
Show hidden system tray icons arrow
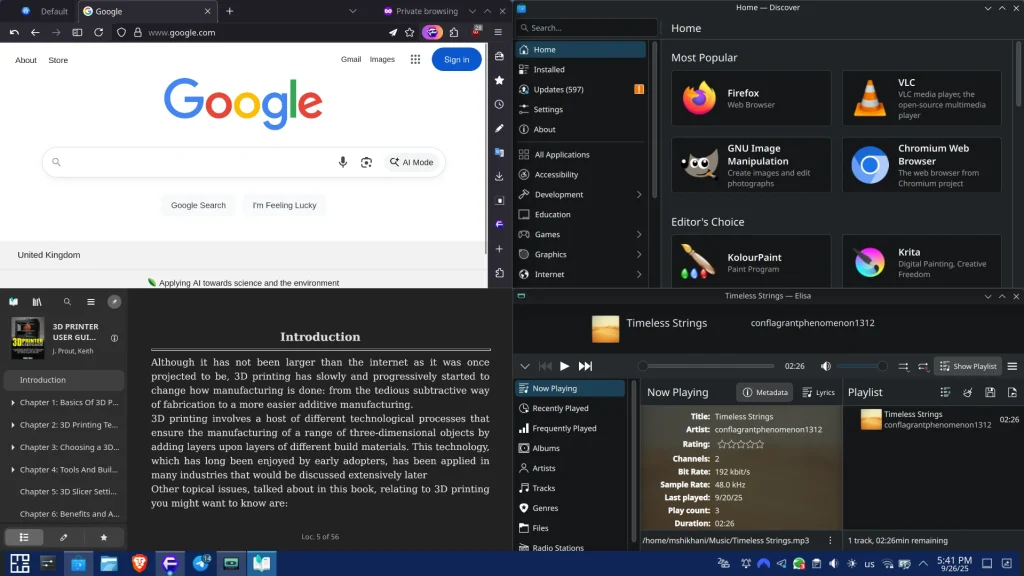coord(923,563)
